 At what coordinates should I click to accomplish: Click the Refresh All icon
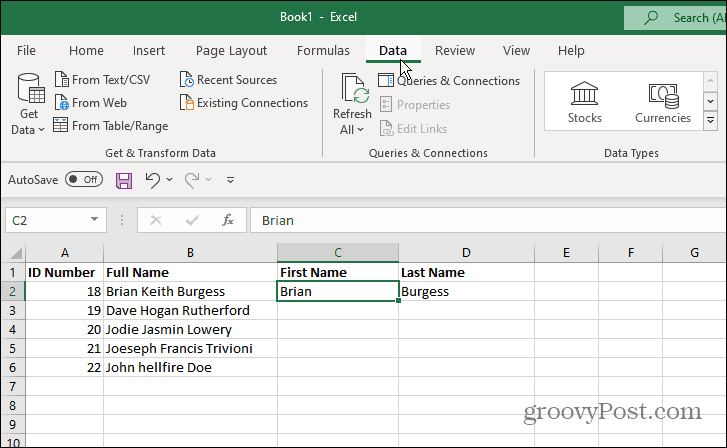352,94
